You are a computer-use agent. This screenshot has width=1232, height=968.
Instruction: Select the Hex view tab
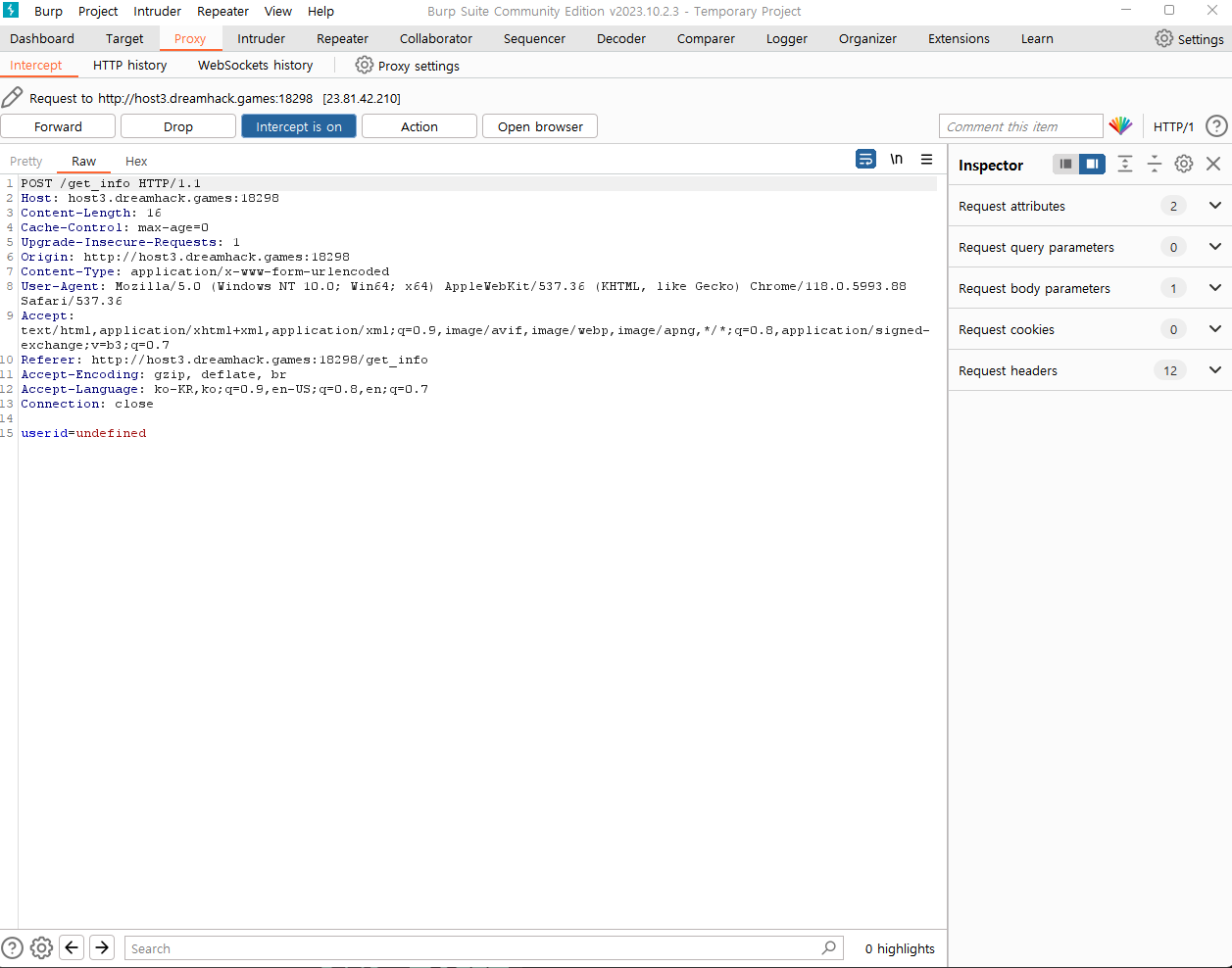[136, 161]
